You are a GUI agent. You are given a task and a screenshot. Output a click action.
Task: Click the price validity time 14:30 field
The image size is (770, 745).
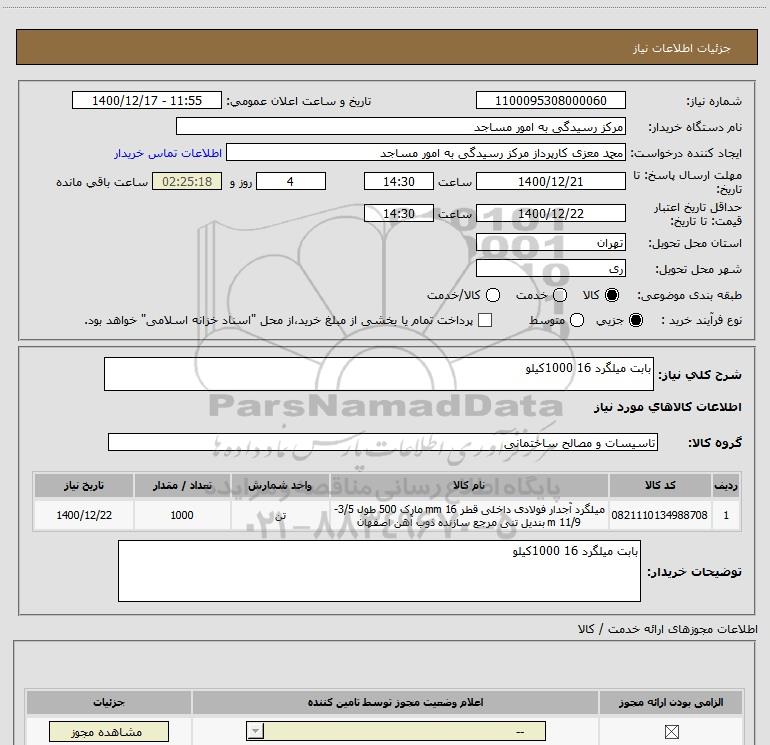(399, 214)
